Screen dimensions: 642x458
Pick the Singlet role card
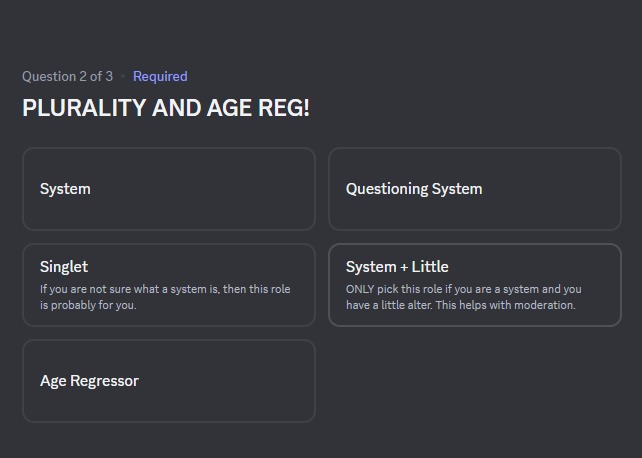click(x=169, y=285)
